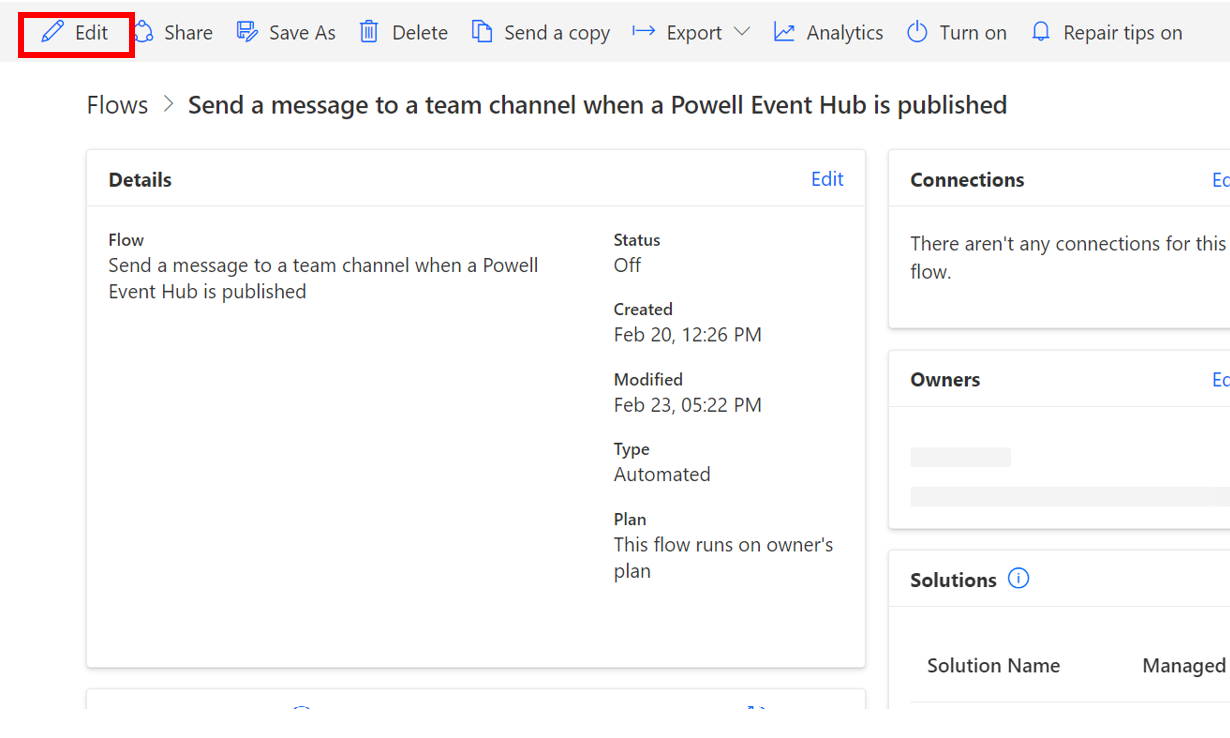Open Analytics label in command bar

(x=845, y=33)
